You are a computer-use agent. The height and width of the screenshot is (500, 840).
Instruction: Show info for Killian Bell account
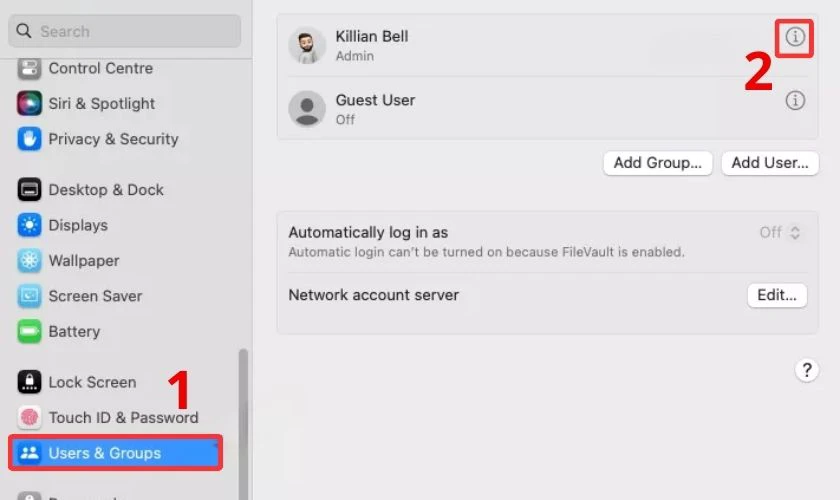(795, 37)
